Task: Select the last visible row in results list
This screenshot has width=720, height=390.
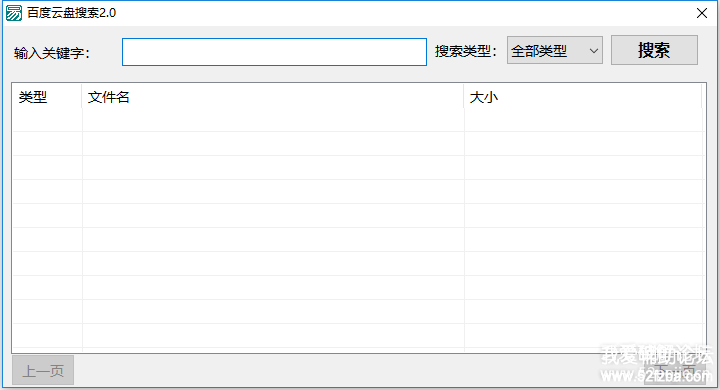Action: coord(358,335)
